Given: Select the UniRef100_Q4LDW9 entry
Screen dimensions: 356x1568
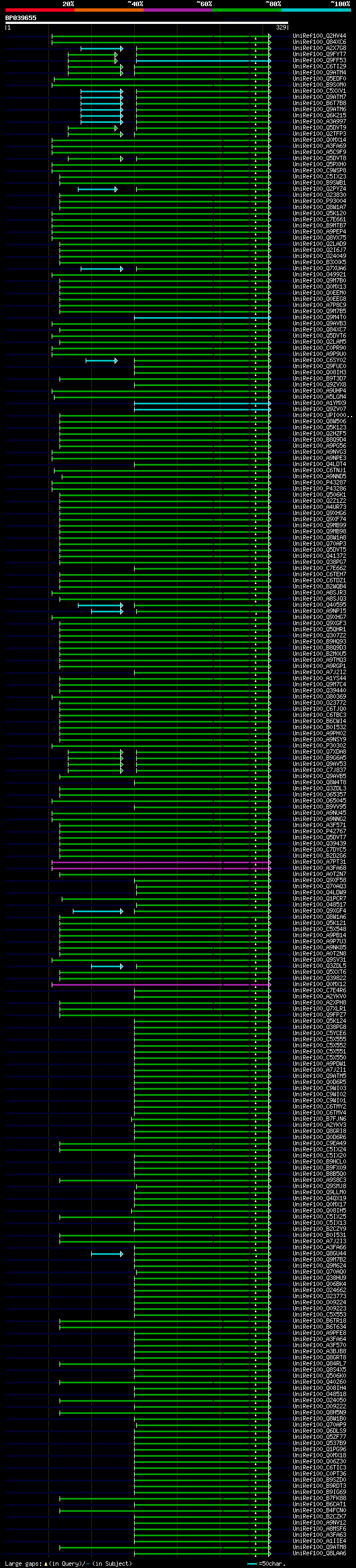Looking at the screenshot, I should (319, 893).
